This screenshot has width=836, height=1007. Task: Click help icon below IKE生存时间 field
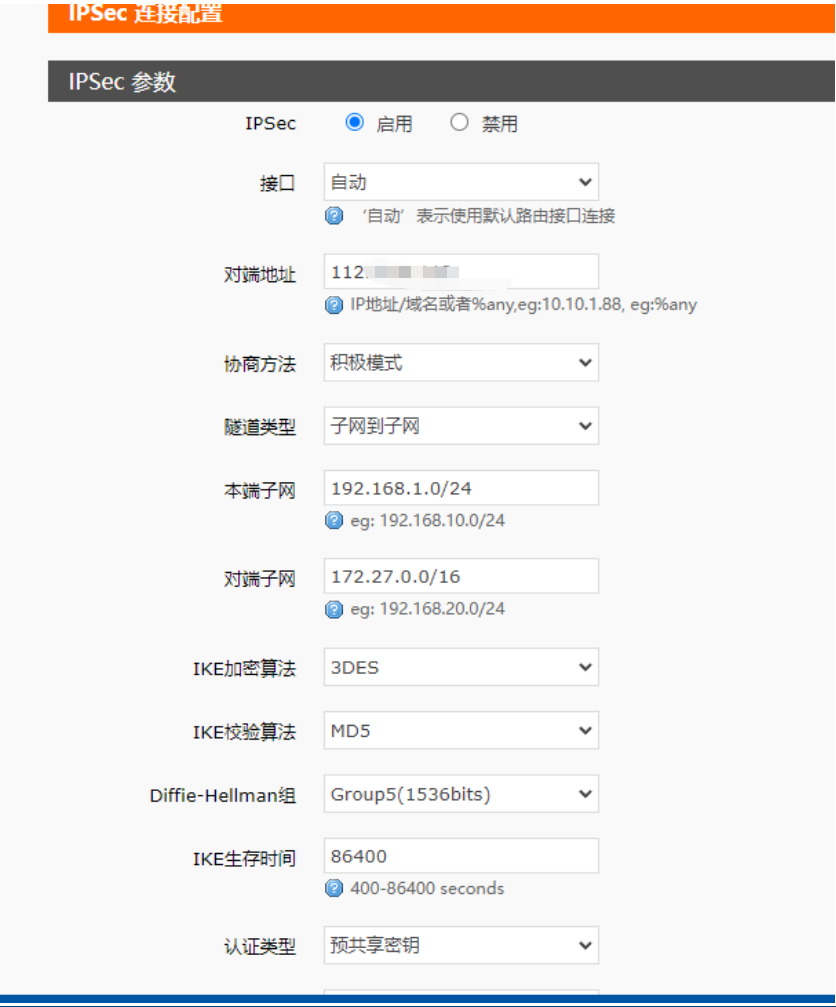[x=334, y=888]
